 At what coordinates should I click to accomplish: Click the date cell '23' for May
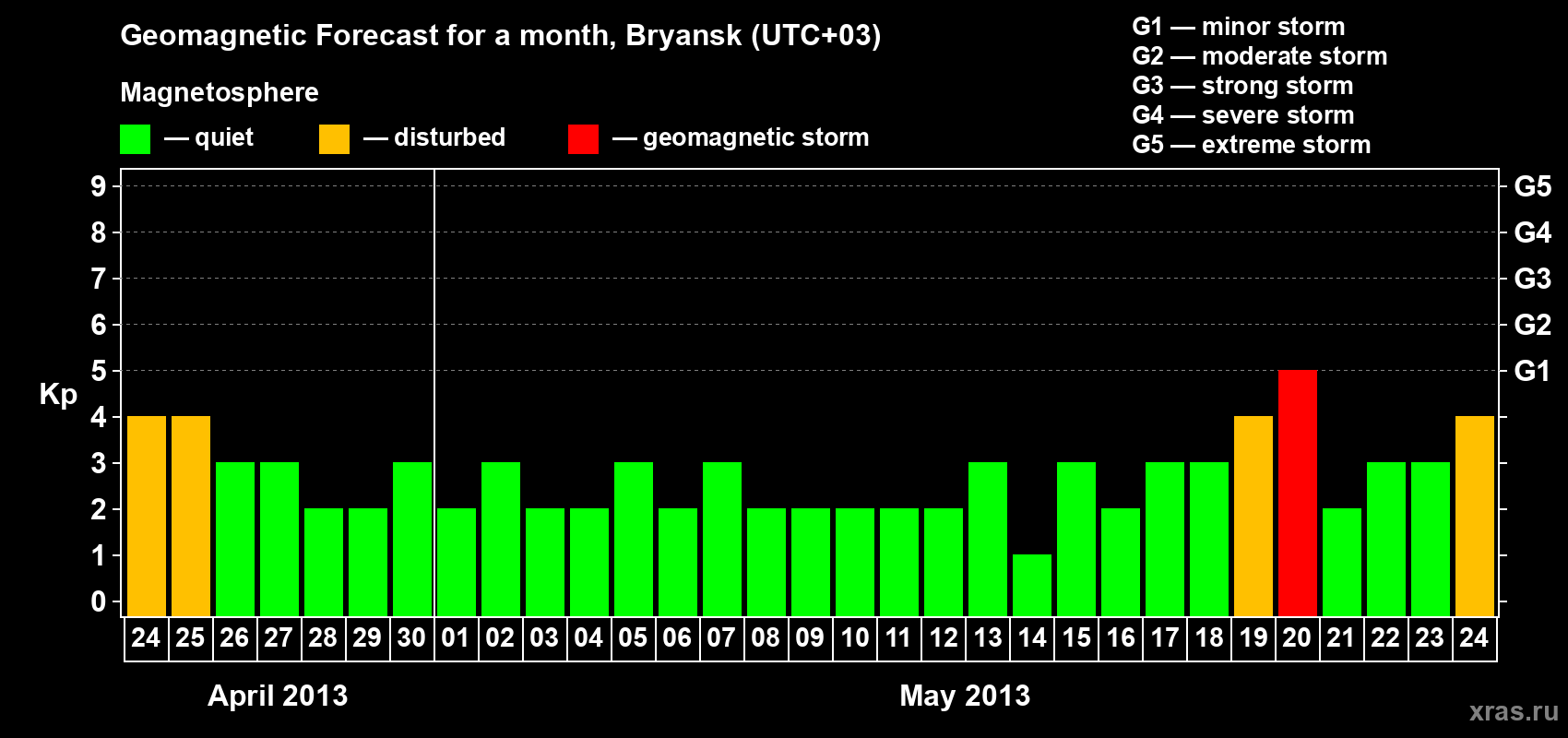(1431, 638)
